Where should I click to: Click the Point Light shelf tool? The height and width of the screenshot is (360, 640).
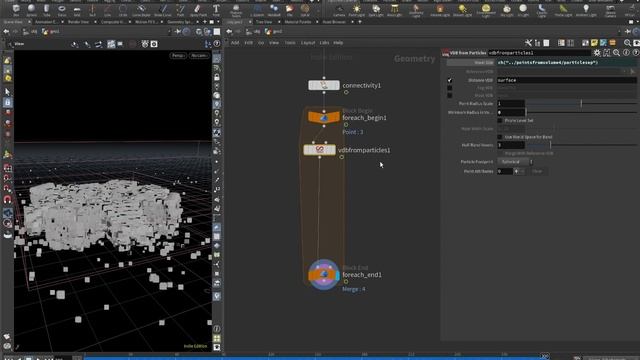coord(357,10)
